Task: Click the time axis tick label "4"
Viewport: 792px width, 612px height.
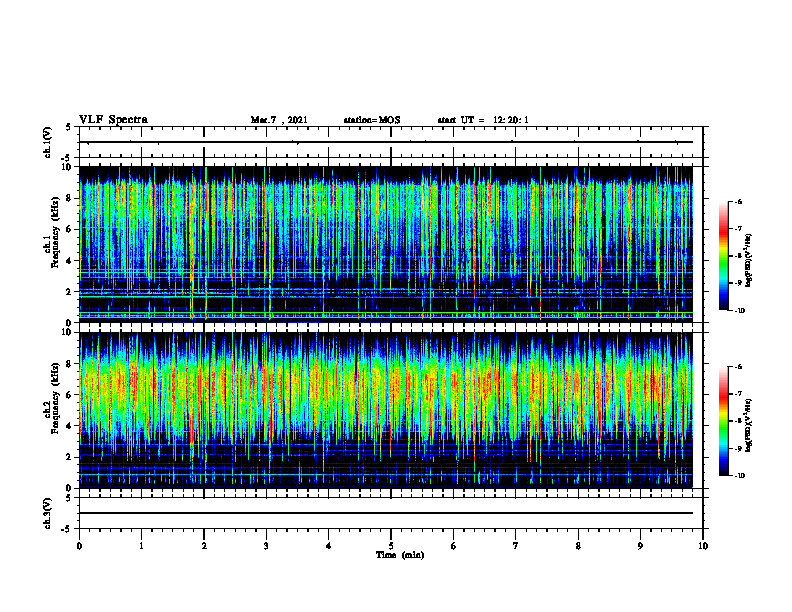Action: point(329,546)
